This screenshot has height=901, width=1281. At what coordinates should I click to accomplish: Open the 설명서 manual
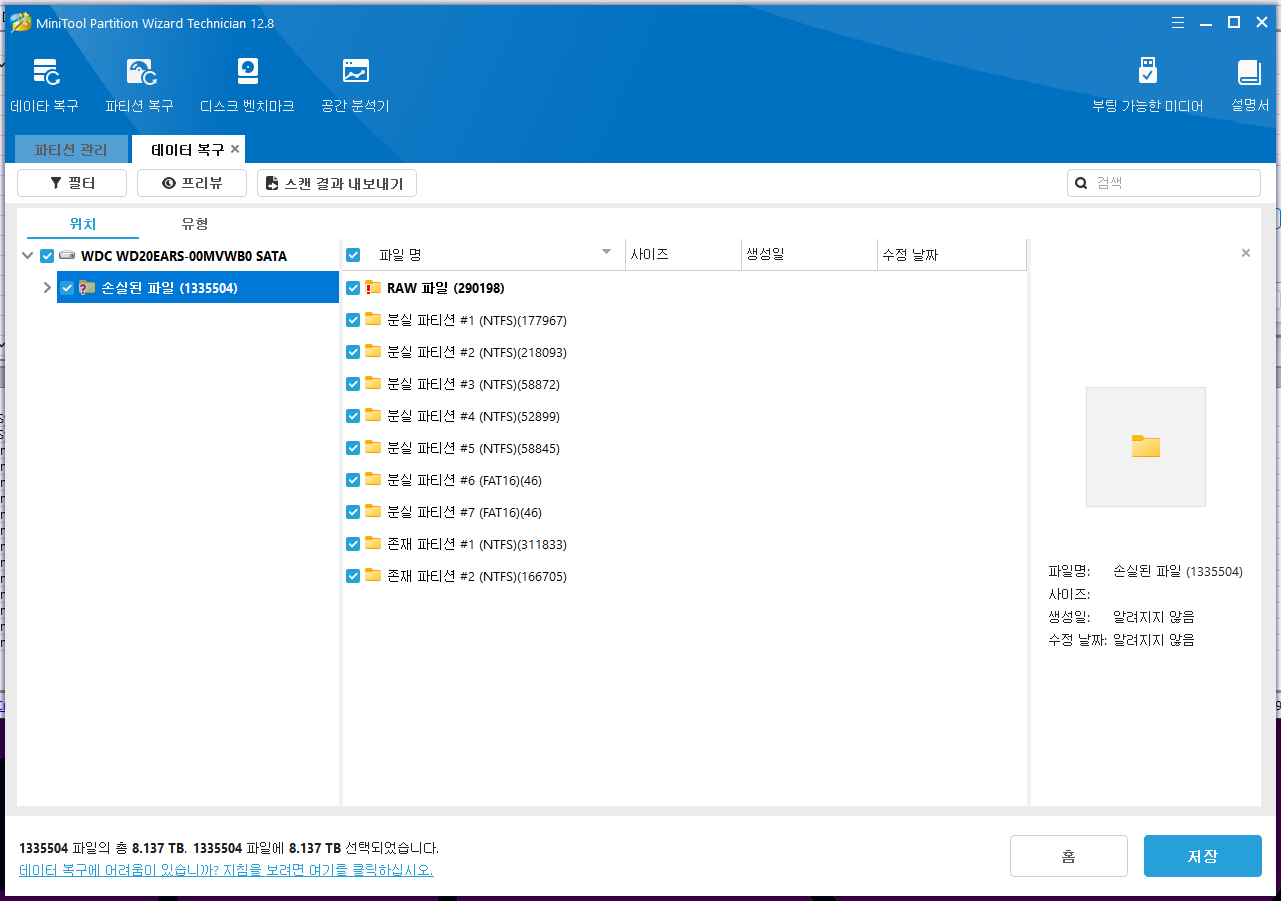pyautogui.click(x=1249, y=84)
